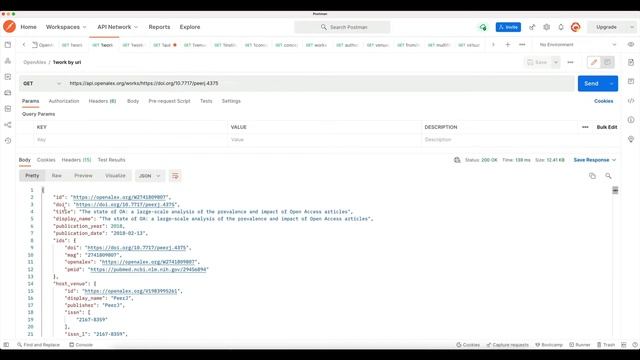
Task: Open the JSON format dropdown
Action: pyautogui.click(x=149, y=176)
